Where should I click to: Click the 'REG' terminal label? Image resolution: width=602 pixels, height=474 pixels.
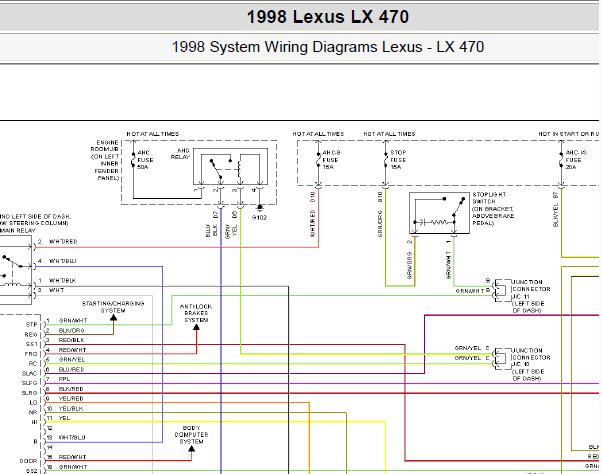point(31,335)
